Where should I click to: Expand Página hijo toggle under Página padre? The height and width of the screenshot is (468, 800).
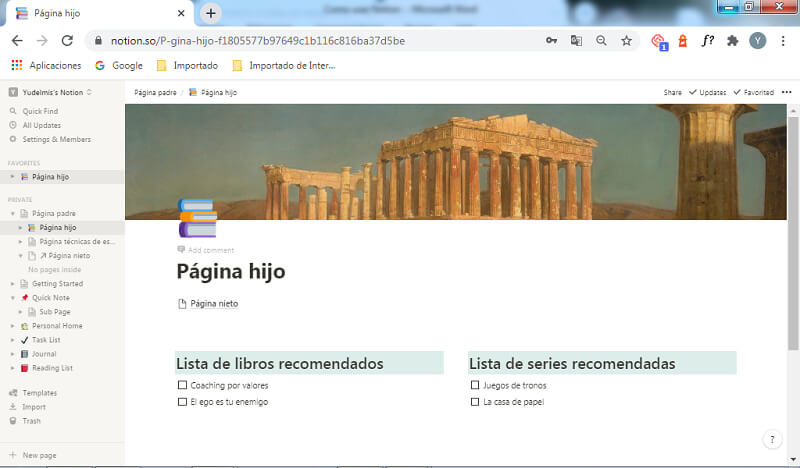(x=20, y=228)
